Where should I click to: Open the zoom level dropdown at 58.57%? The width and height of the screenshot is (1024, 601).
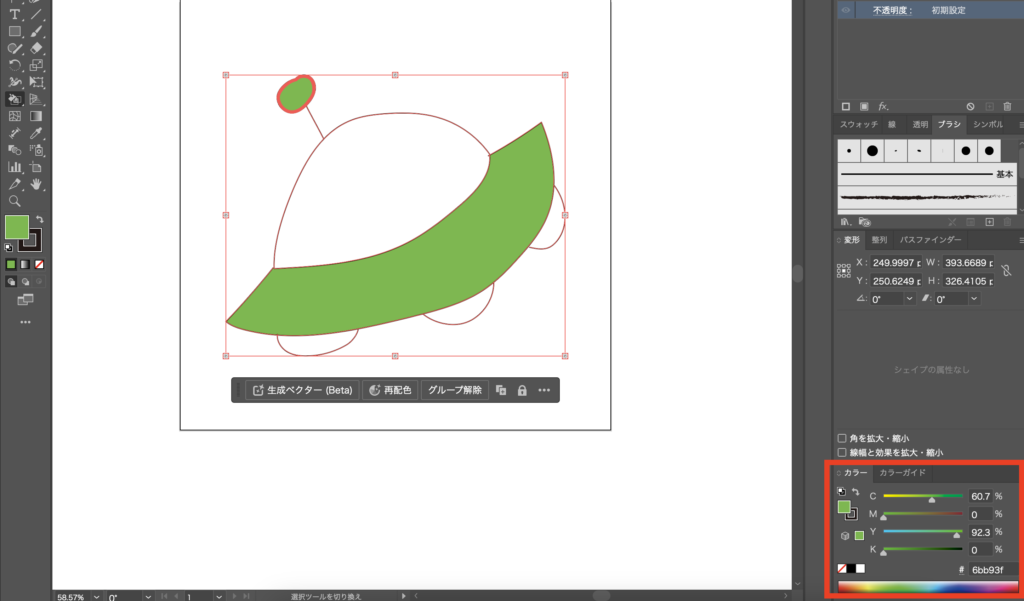96,596
